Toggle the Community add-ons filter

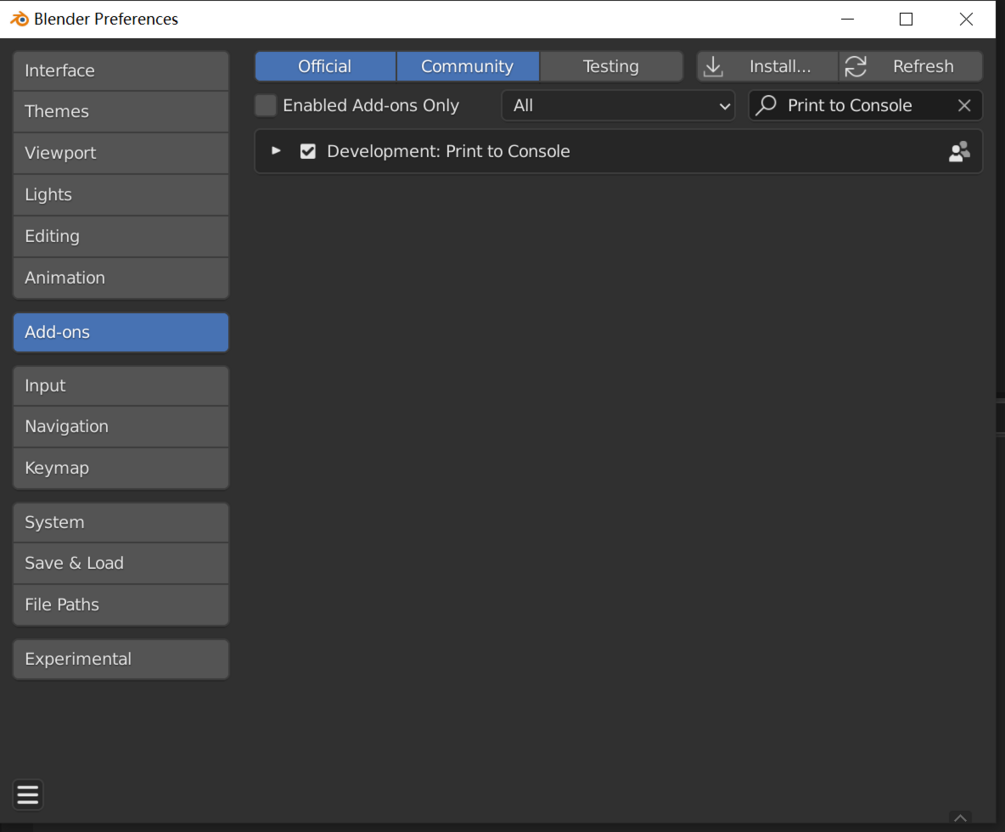(x=467, y=66)
